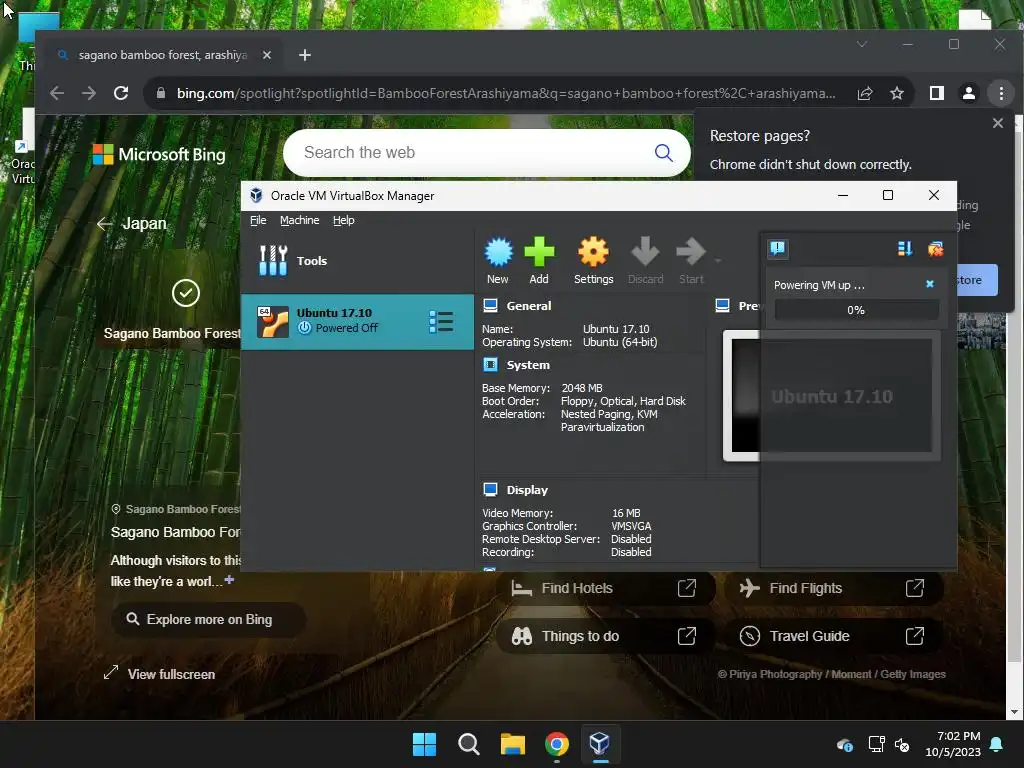Click the Sagano Bamboo Forest checkmark circle

coord(185,293)
